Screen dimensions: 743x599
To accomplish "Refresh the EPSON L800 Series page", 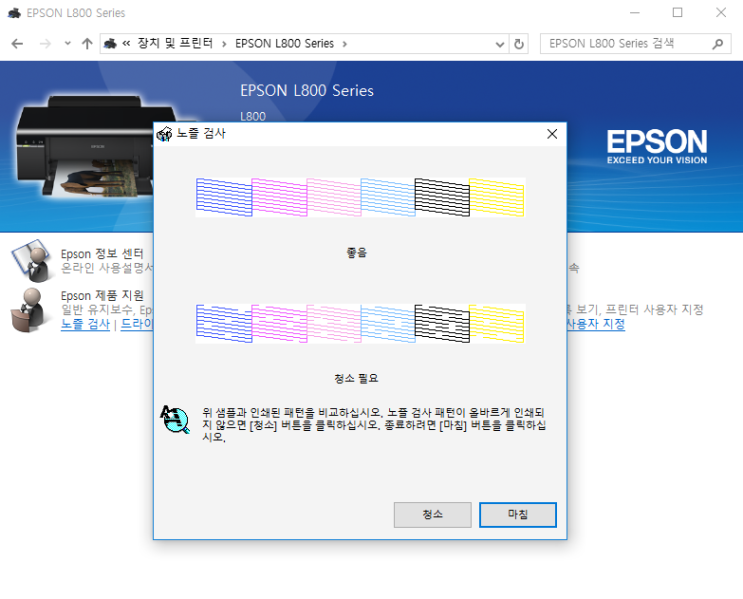I will pos(519,44).
